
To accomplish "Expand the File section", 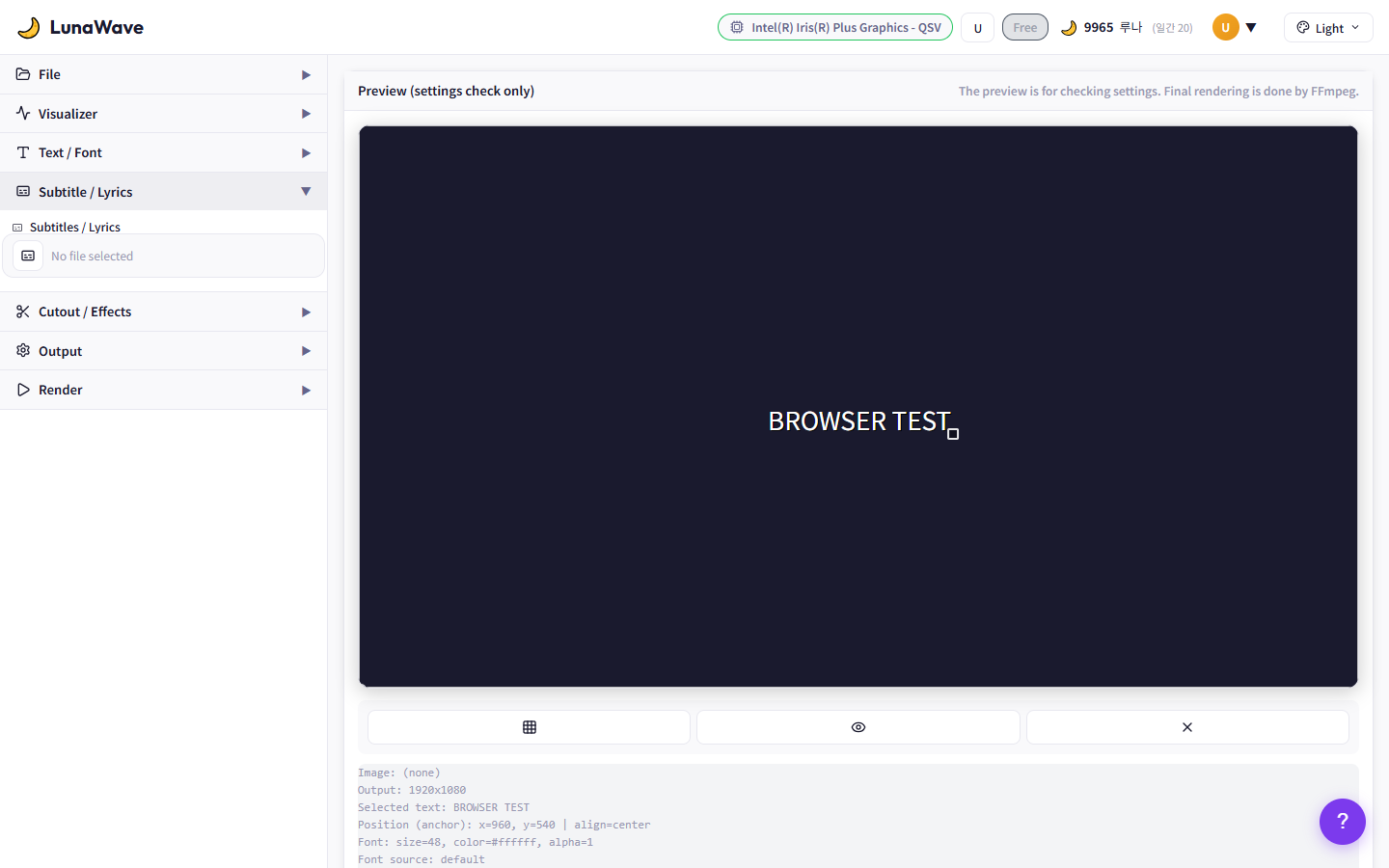I will click(x=164, y=74).
